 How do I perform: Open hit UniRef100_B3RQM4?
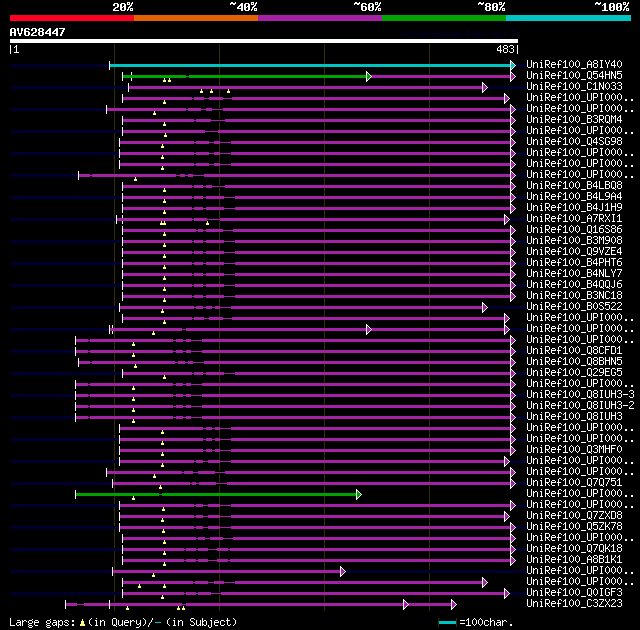tap(574, 120)
